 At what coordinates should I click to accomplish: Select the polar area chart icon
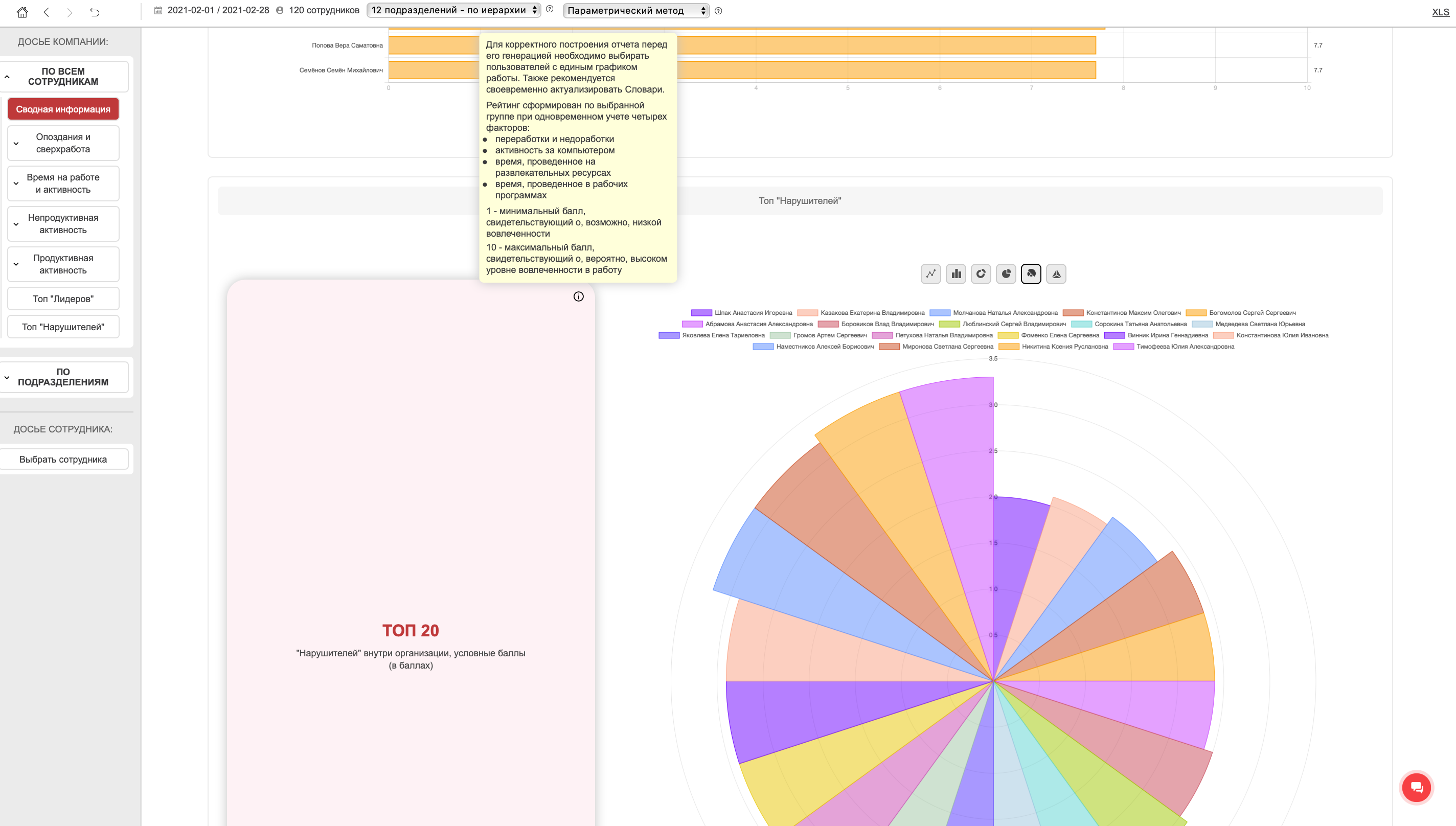click(x=1031, y=274)
